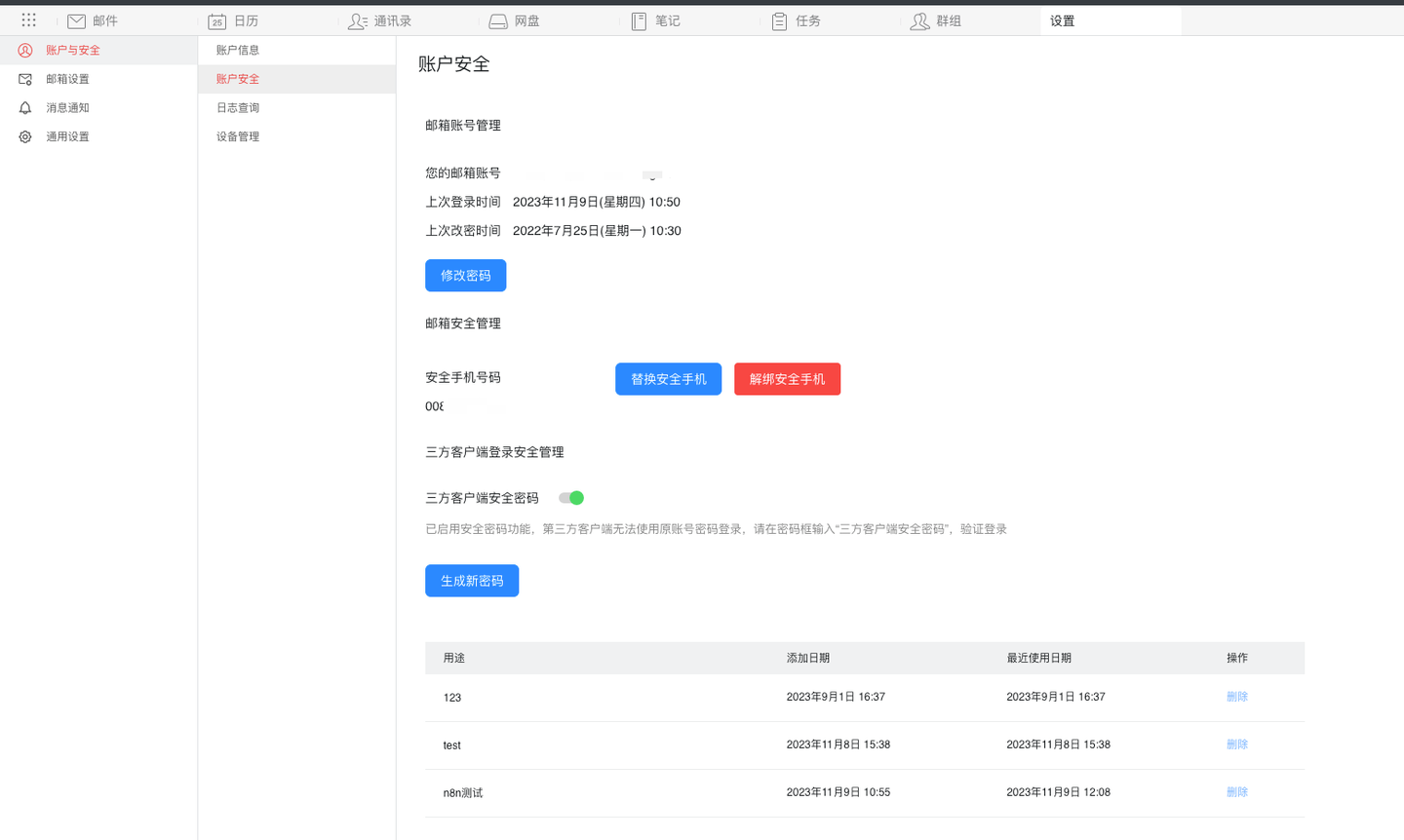This screenshot has width=1404, height=840.
Task: Click the notification bell icon
Action: coord(25,108)
